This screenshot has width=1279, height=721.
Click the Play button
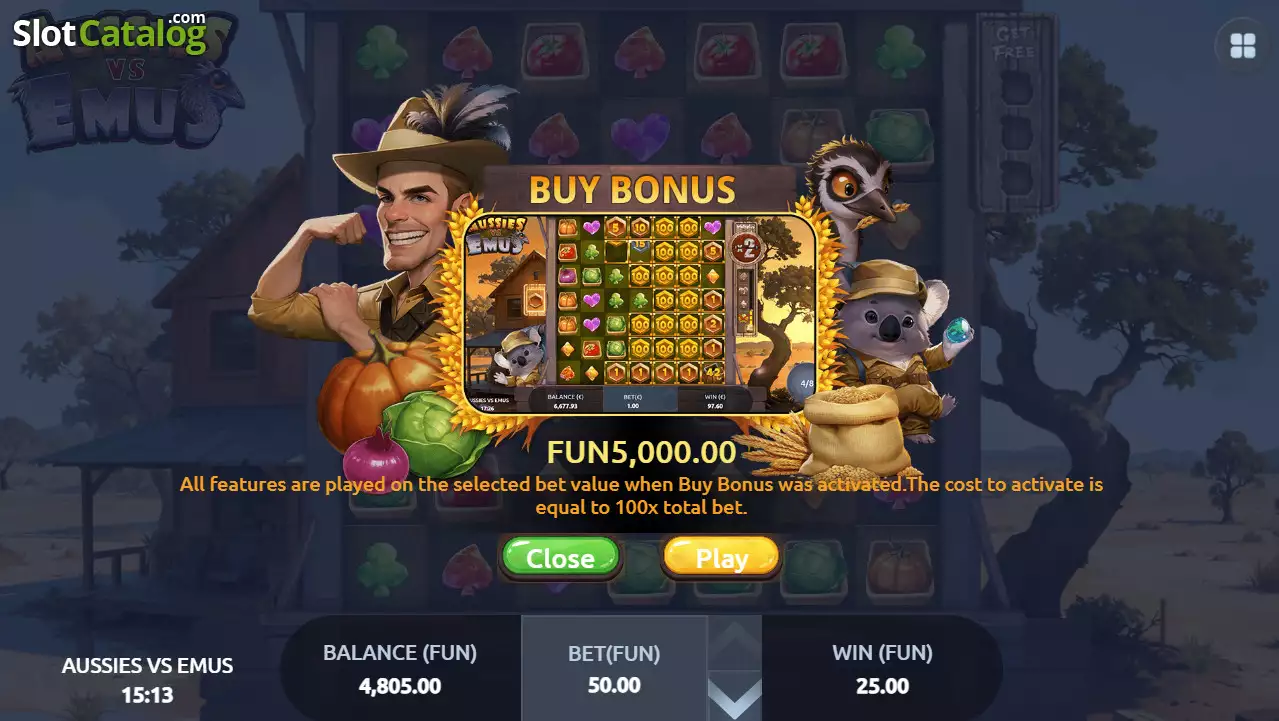tap(721, 557)
